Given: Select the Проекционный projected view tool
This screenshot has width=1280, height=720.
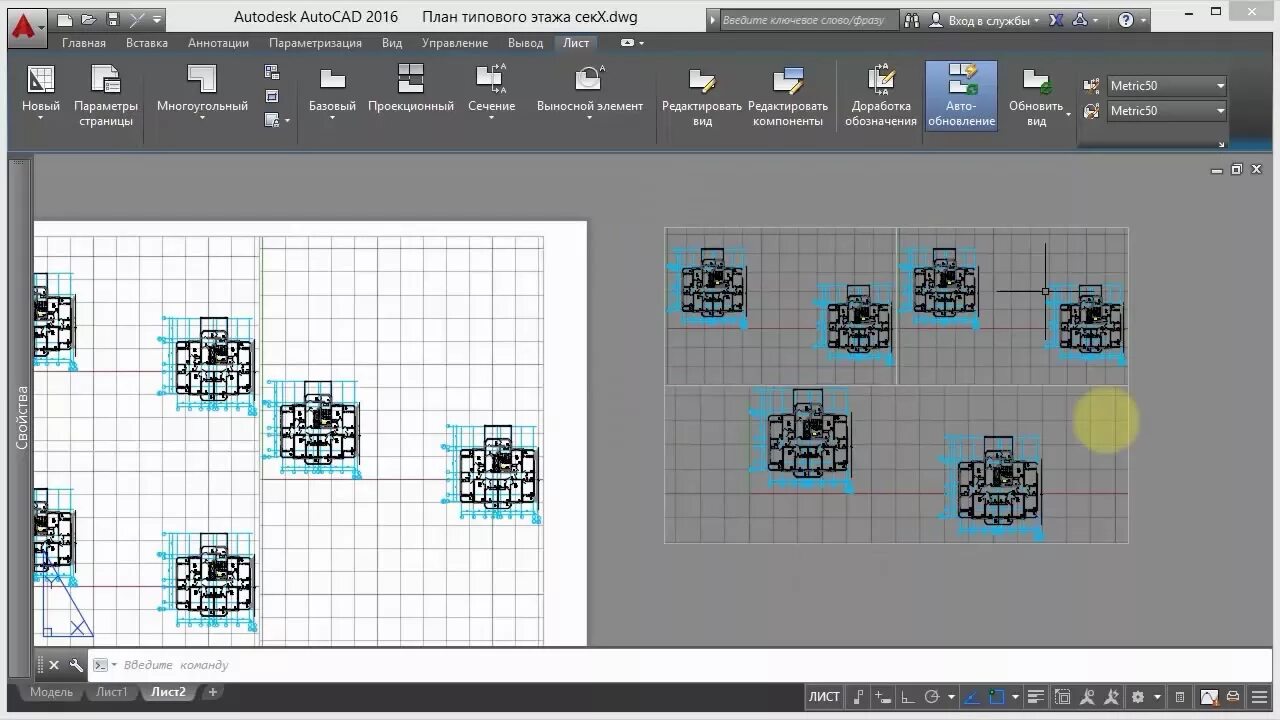Looking at the screenshot, I should [411, 88].
